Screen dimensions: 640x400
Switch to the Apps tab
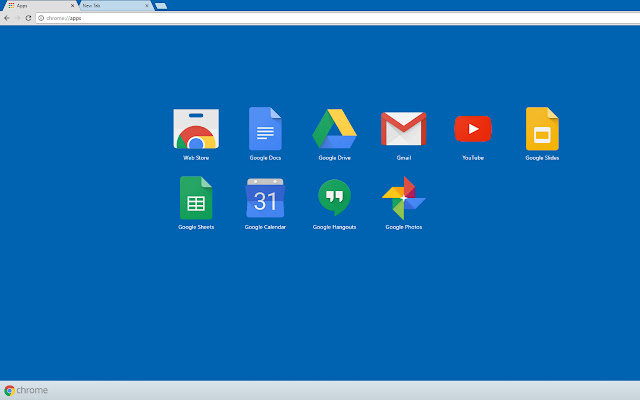pyautogui.click(x=40, y=6)
